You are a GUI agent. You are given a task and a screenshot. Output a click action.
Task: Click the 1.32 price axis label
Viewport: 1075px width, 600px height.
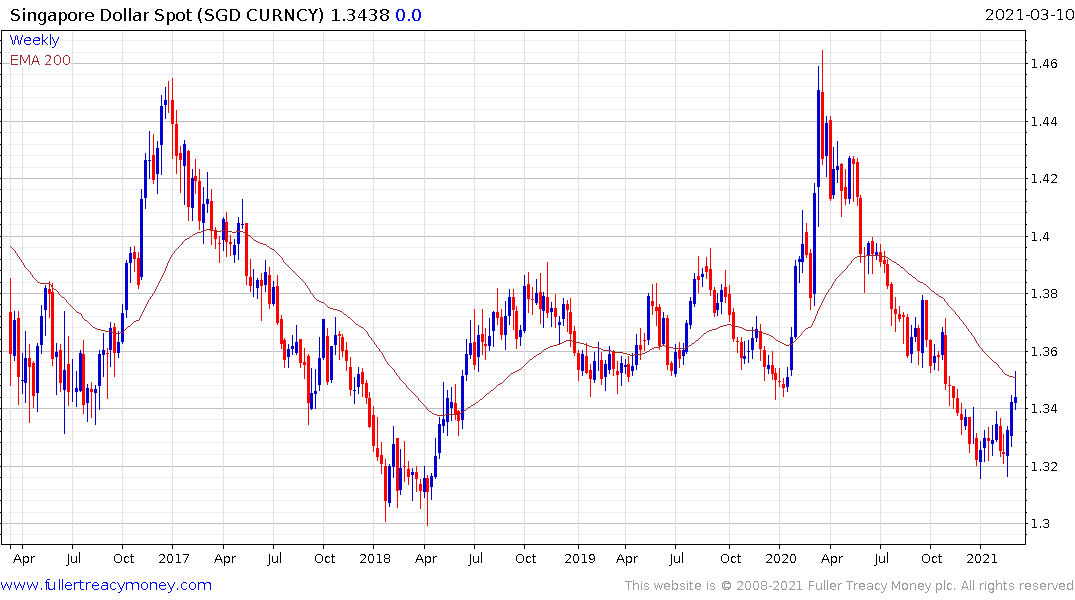pyautogui.click(x=1044, y=466)
